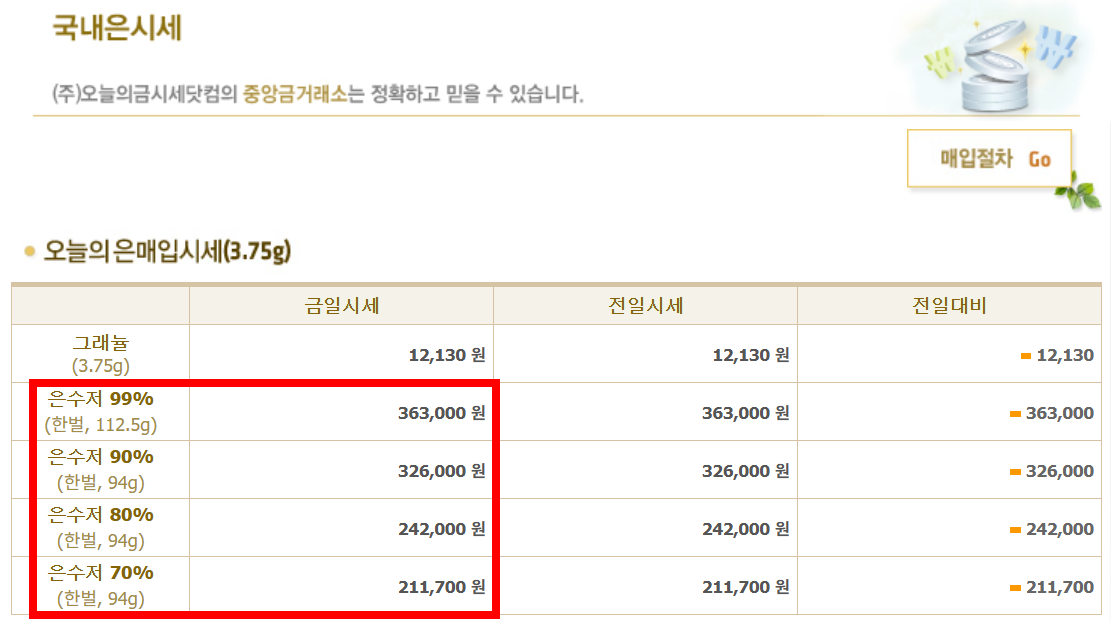
Task: Open the 매입절차 Go button
Action: [x=989, y=158]
